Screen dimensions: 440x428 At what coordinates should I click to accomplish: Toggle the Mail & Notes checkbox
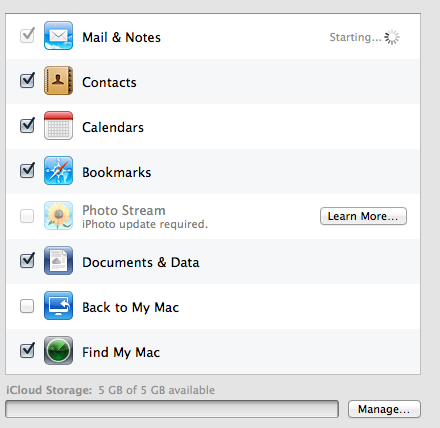[x=27, y=35]
